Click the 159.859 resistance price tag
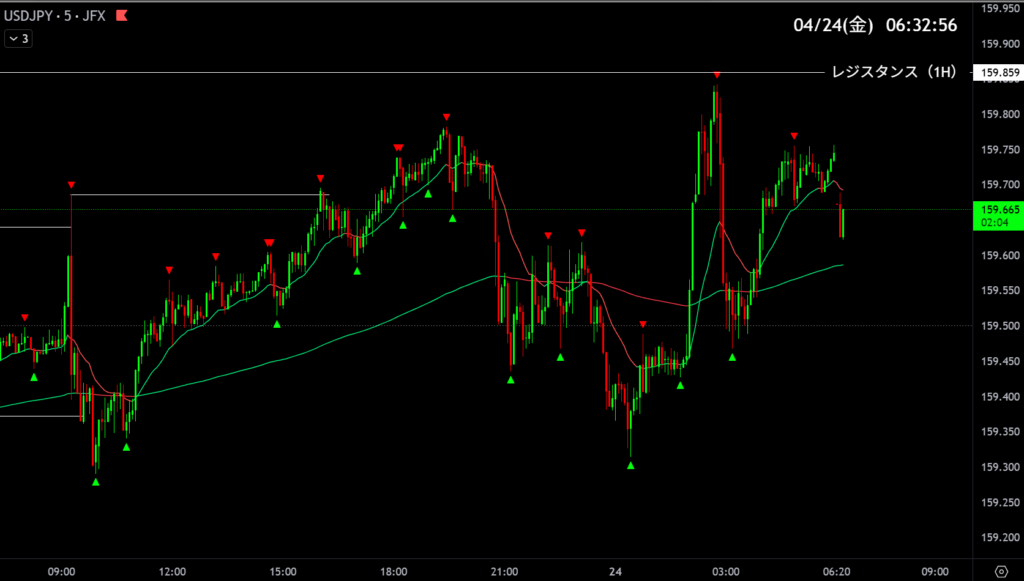The height and width of the screenshot is (581, 1024). [x=999, y=73]
